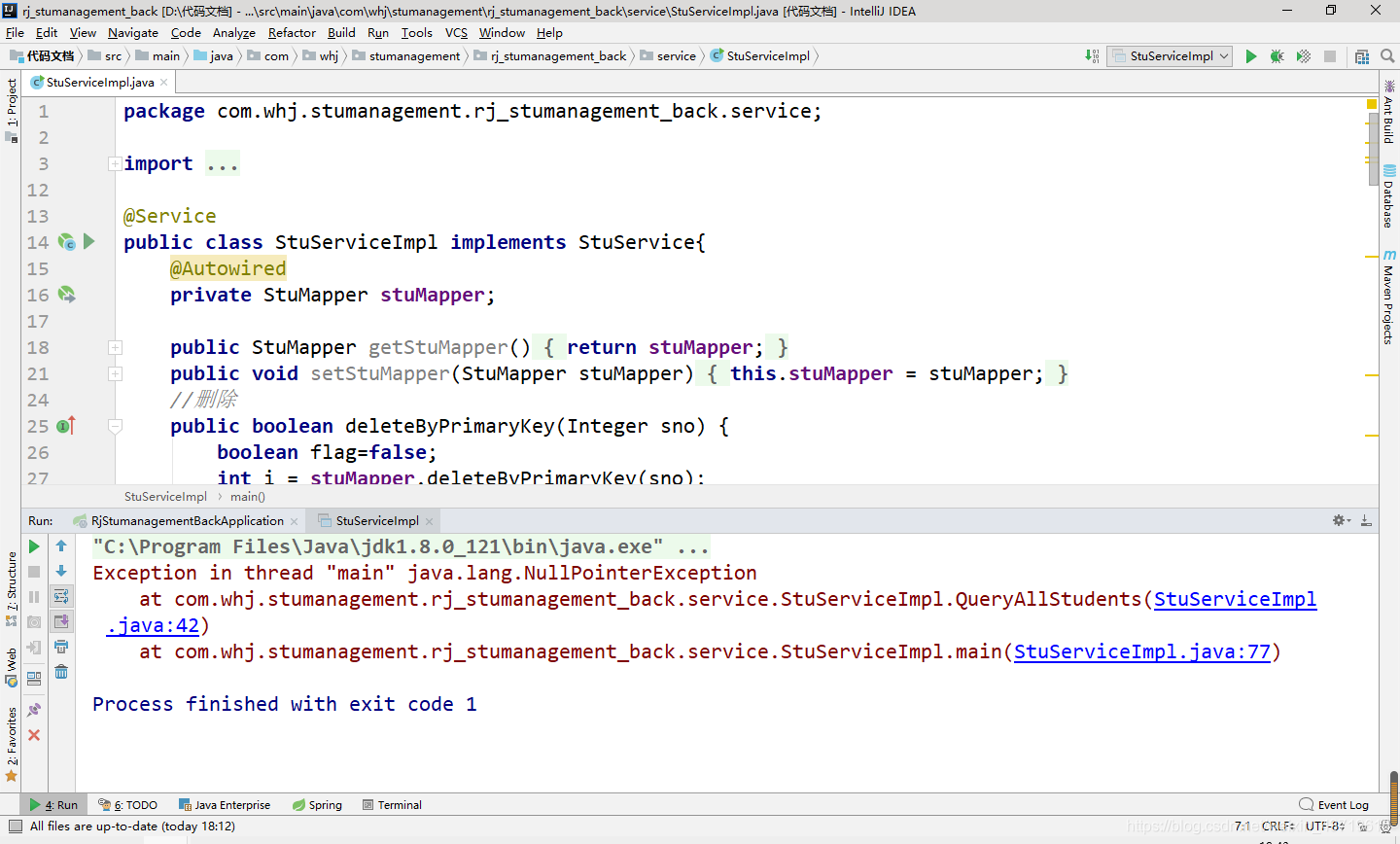Collapse the deleteByPrimaryKey method fold
The width and height of the screenshot is (1400, 844).
coord(115,426)
